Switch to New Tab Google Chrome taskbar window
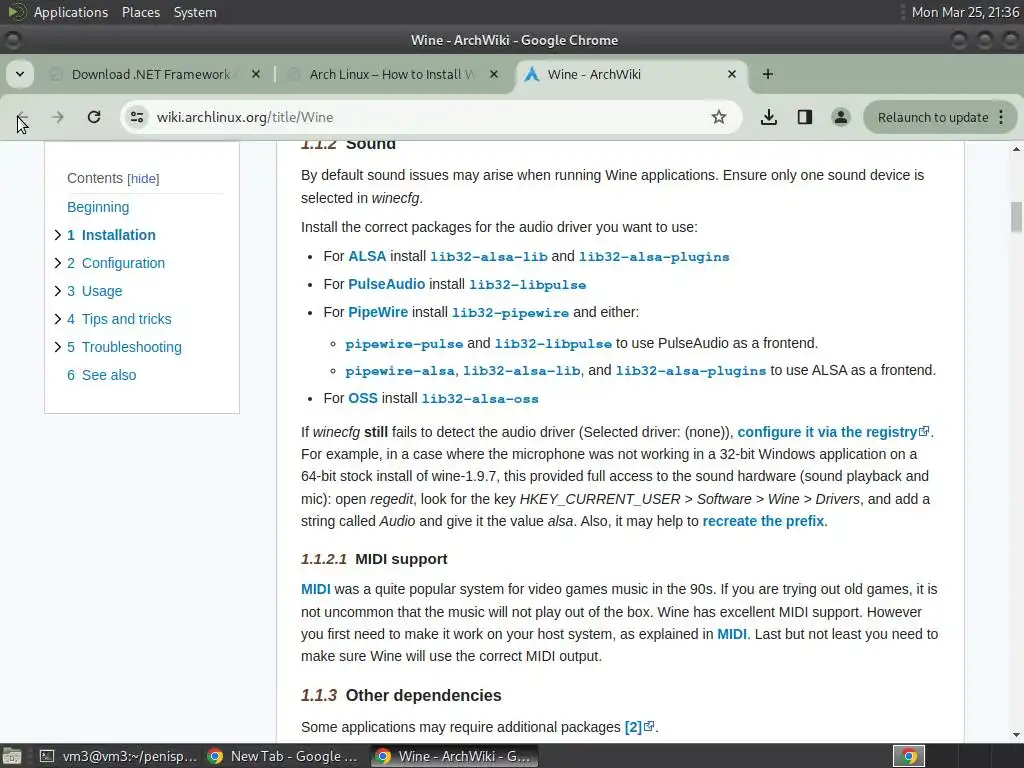The height and width of the screenshot is (768, 1024). point(283,756)
